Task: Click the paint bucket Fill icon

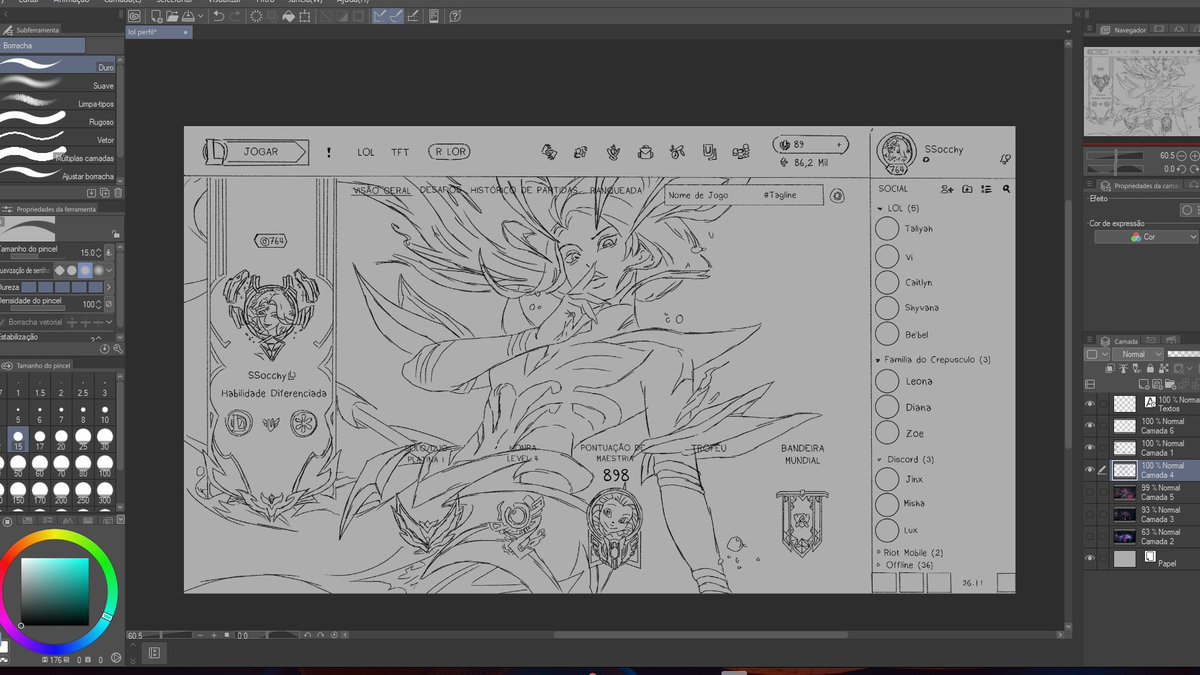Action: (289, 16)
